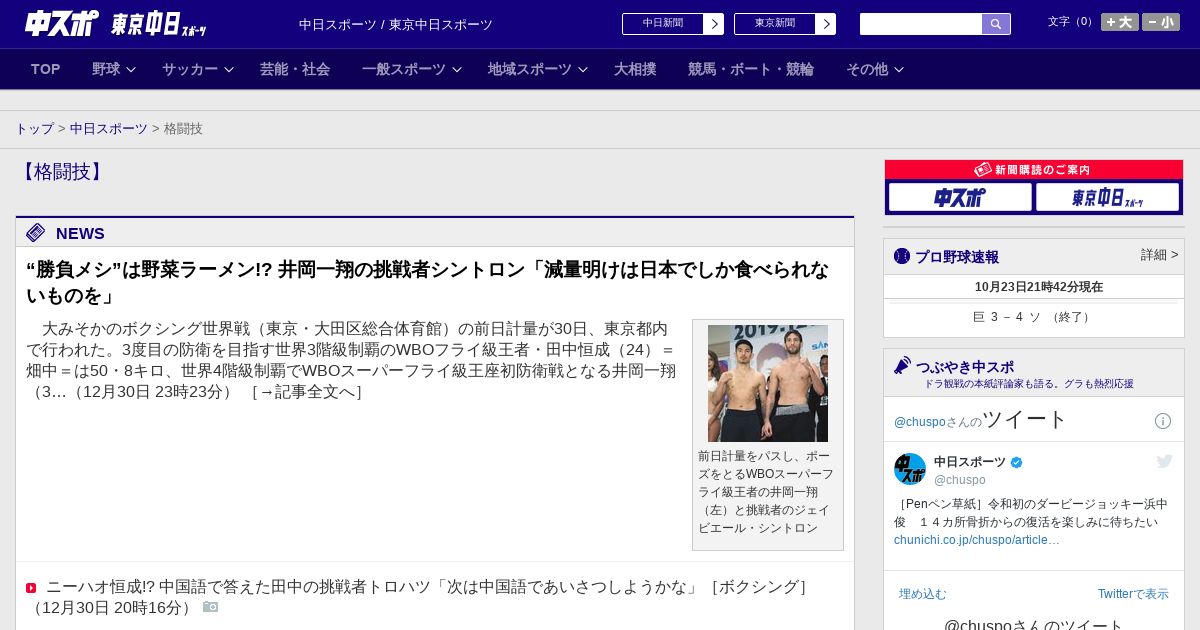
Task: Click 埋め込む link in Twitter widget
Action: click(x=923, y=594)
